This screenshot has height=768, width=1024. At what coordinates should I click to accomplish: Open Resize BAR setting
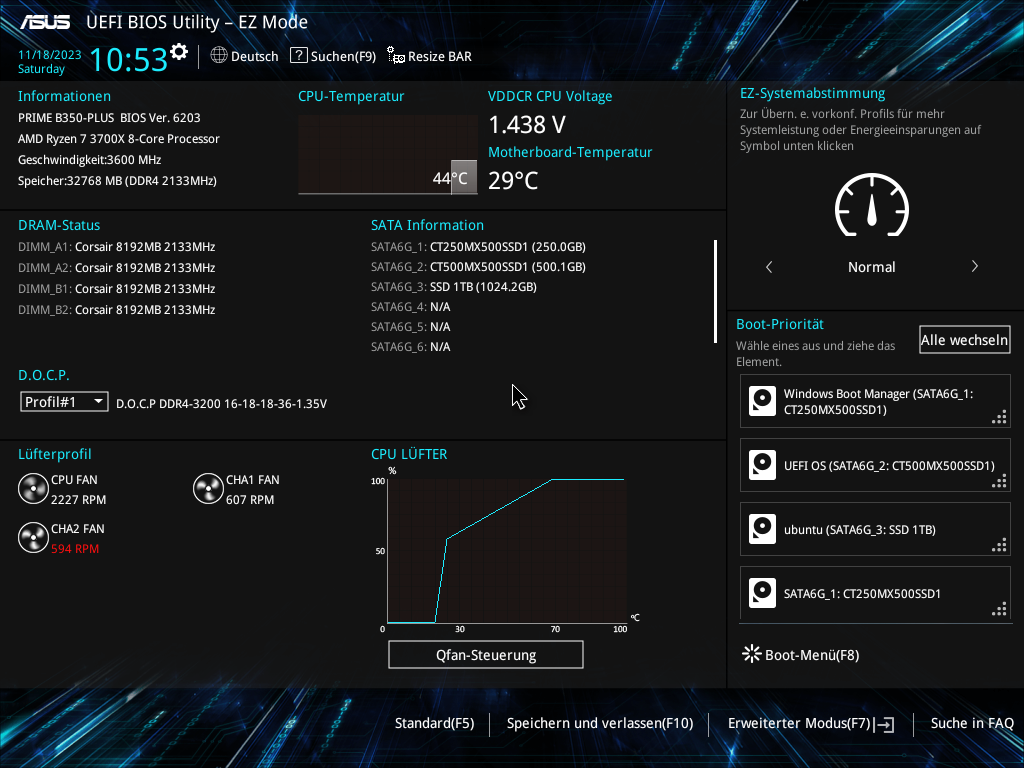coord(440,56)
